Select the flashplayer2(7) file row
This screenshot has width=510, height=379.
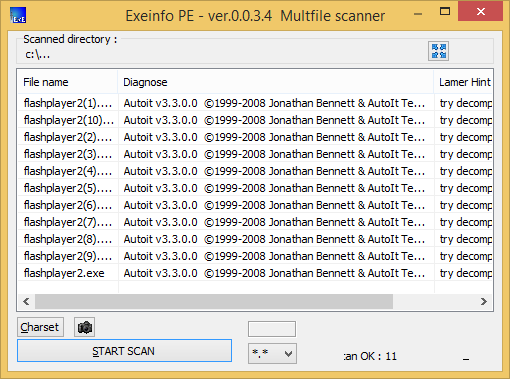[255, 222]
